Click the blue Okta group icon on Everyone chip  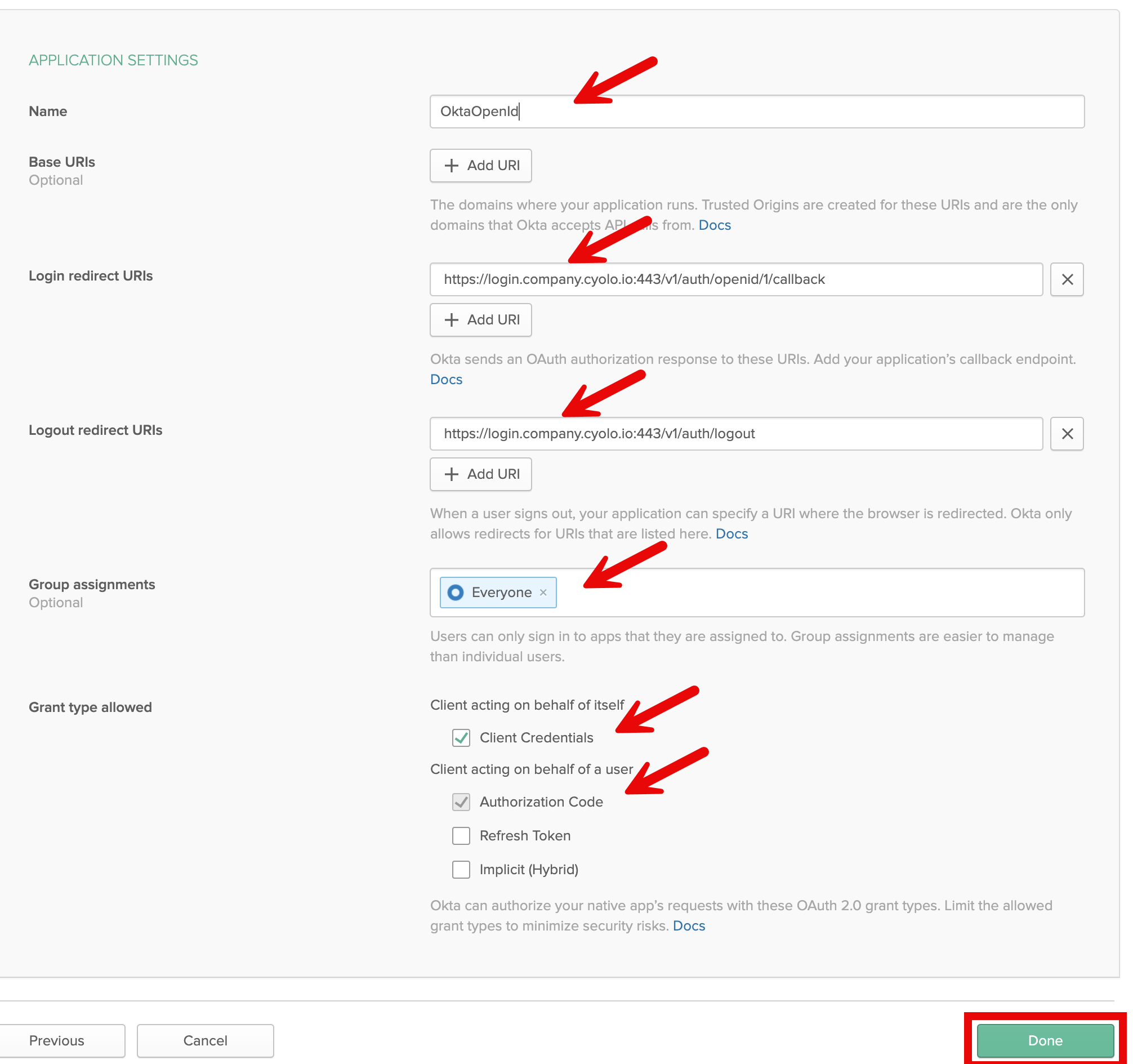[x=456, y=592]
